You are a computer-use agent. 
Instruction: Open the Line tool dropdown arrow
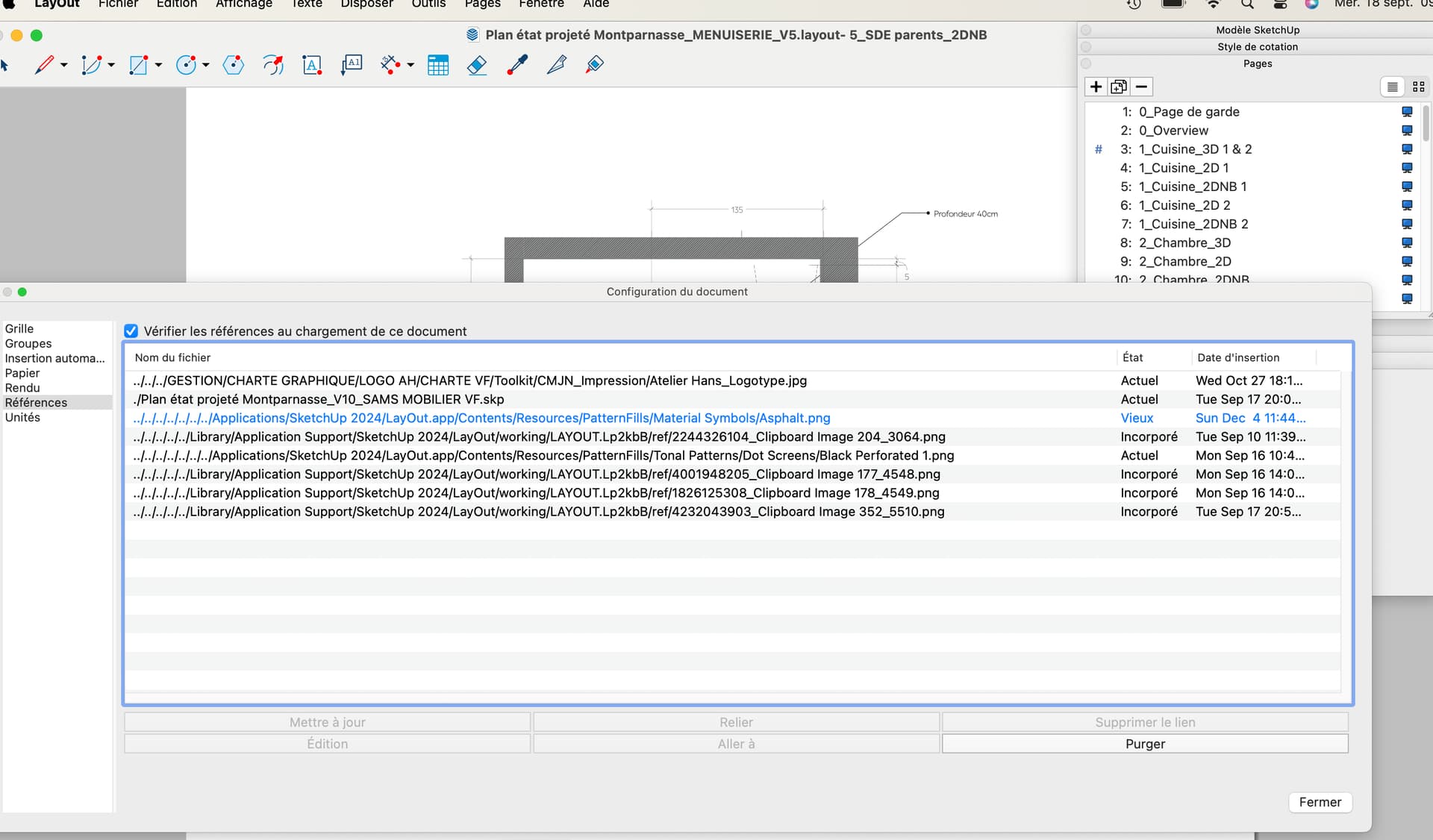click(64, 65)
